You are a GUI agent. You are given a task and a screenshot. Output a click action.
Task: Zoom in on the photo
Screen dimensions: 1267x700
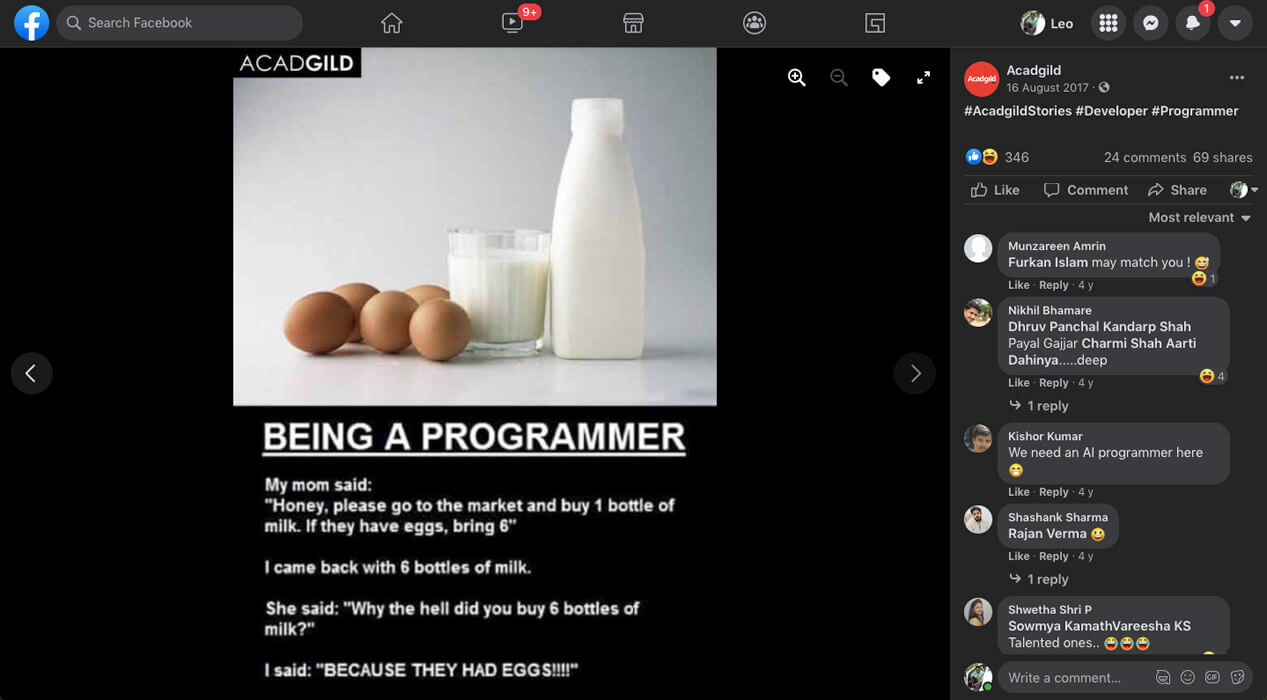click(796, 78)
